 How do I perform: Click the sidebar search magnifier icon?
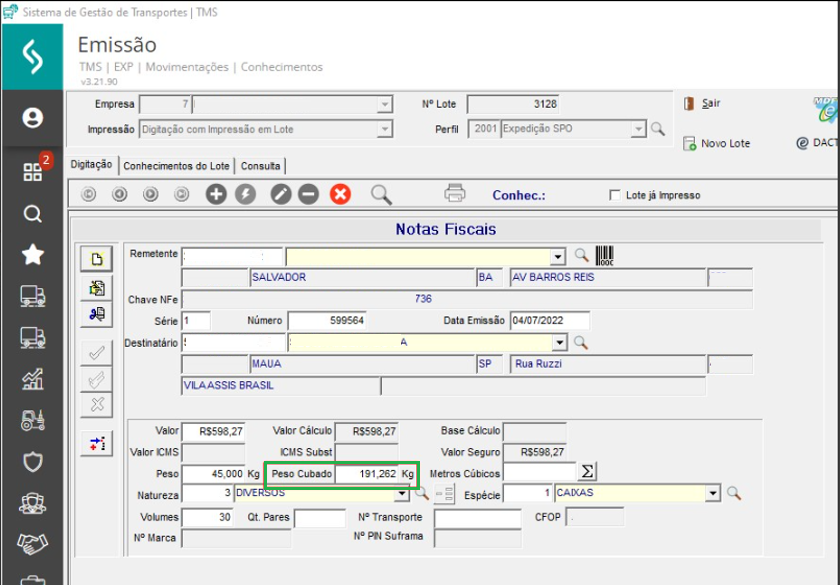32,214
